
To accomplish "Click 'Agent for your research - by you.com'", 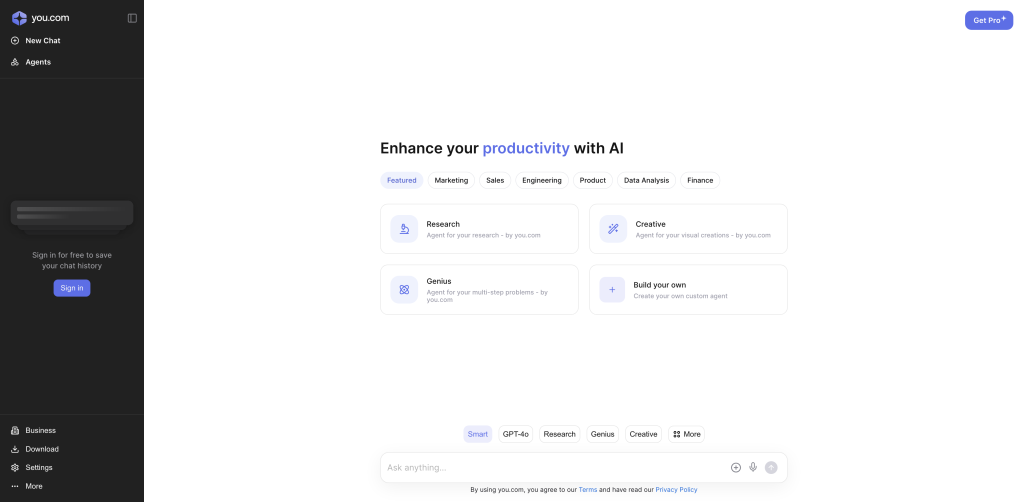I will (483, 235).
